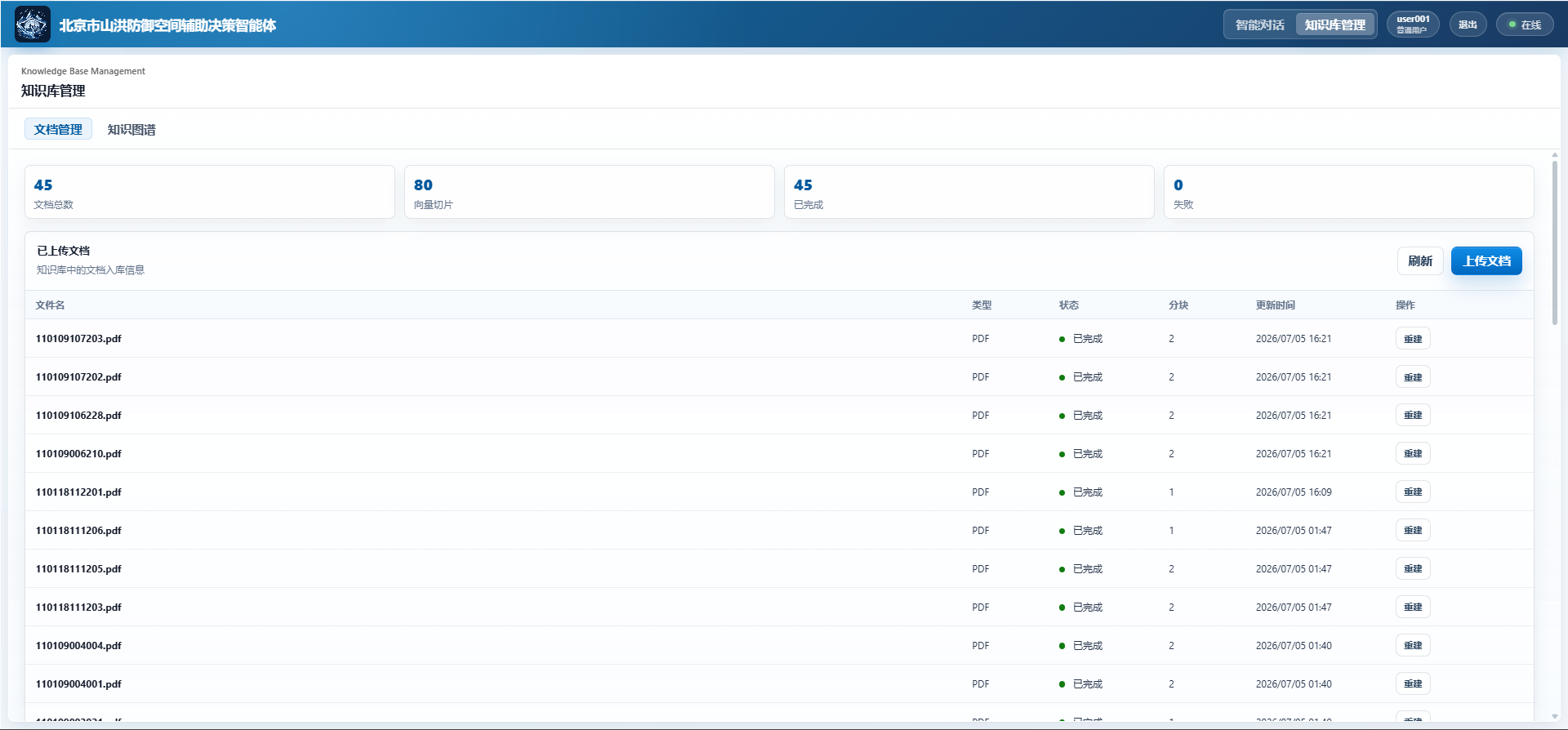Select 知识库管理 in top navigation
Image resolution: width=1568 pixels, height=730 pixels.
click(x=1334, y=24)
